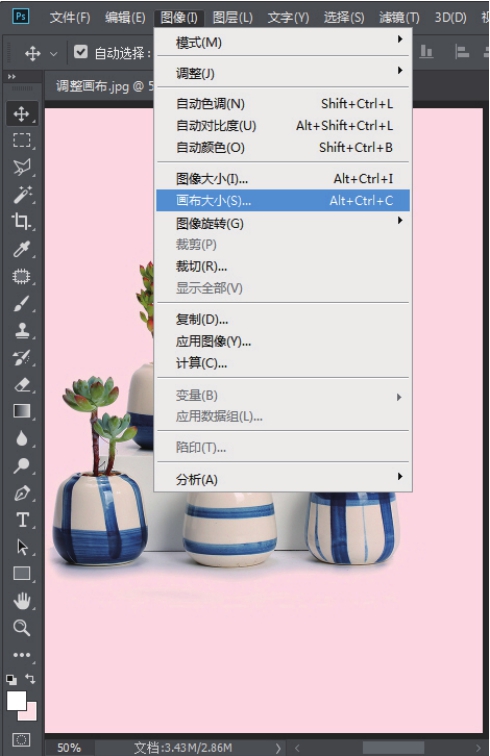Expand the 模式(M) submenu
Screen dimensions: 490x756
pos(283,42)
